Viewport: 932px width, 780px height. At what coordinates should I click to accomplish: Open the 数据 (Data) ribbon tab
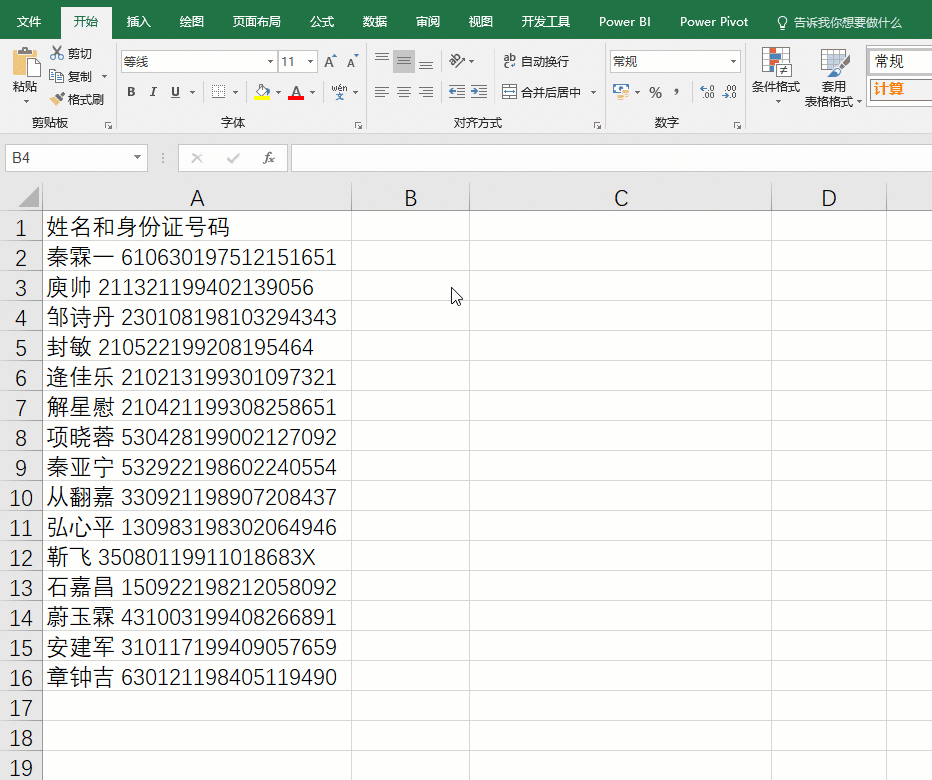(375, 21)
